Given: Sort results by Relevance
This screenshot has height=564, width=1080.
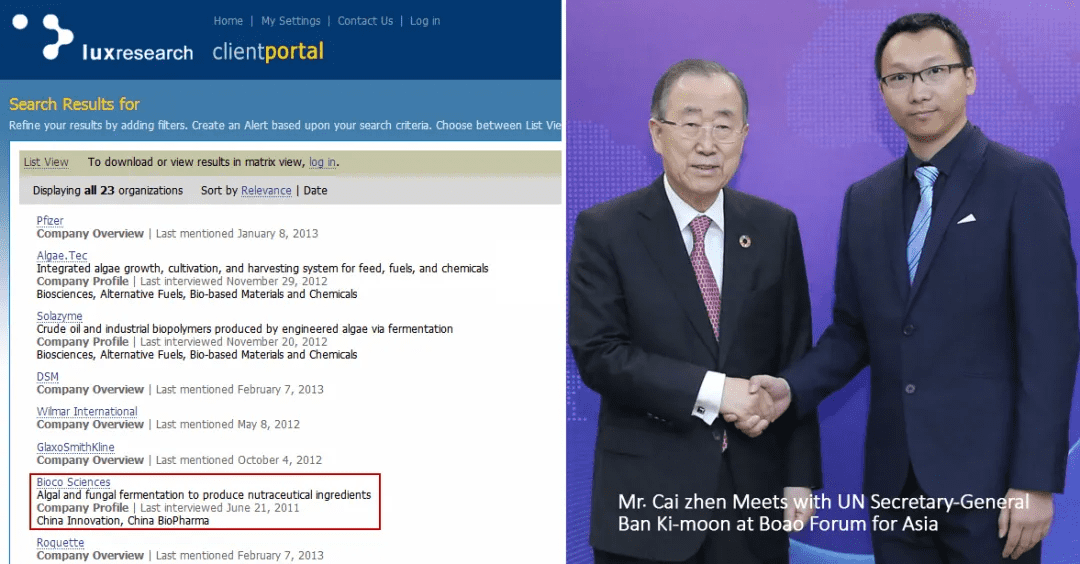Looking at the screenshot, I should pyautogui.click(x=266, y=191).
